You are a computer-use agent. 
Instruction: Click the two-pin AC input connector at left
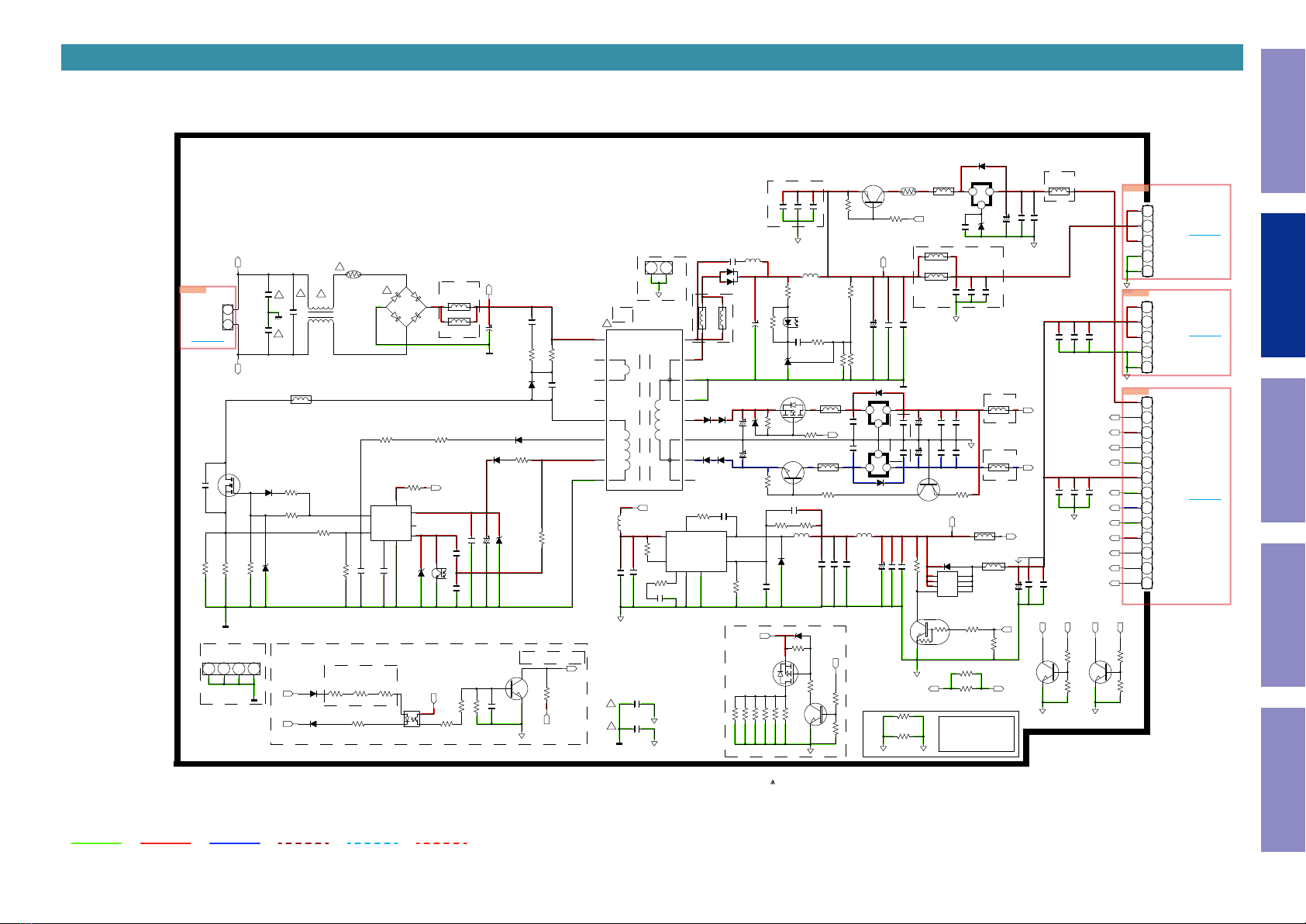pyautogui.click(x=228, y=318)
